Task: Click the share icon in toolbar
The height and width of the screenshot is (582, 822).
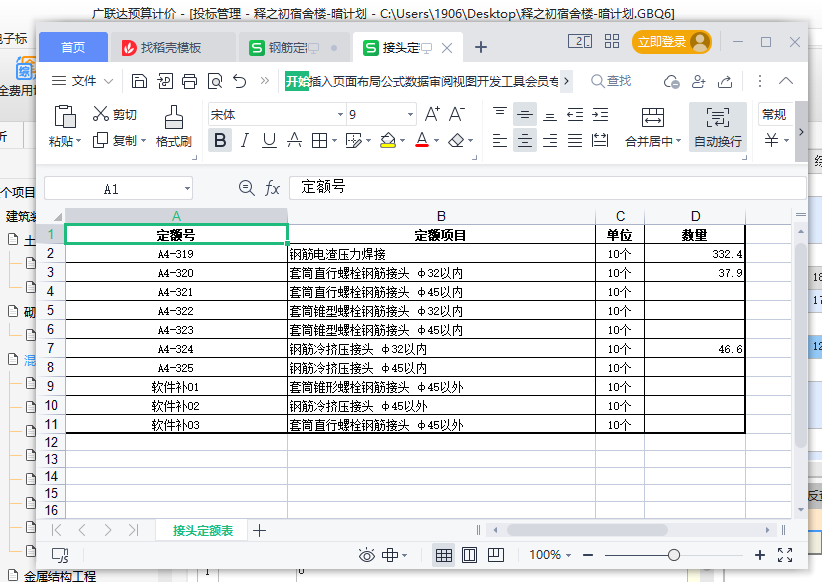Action: [x=725, y=81]
